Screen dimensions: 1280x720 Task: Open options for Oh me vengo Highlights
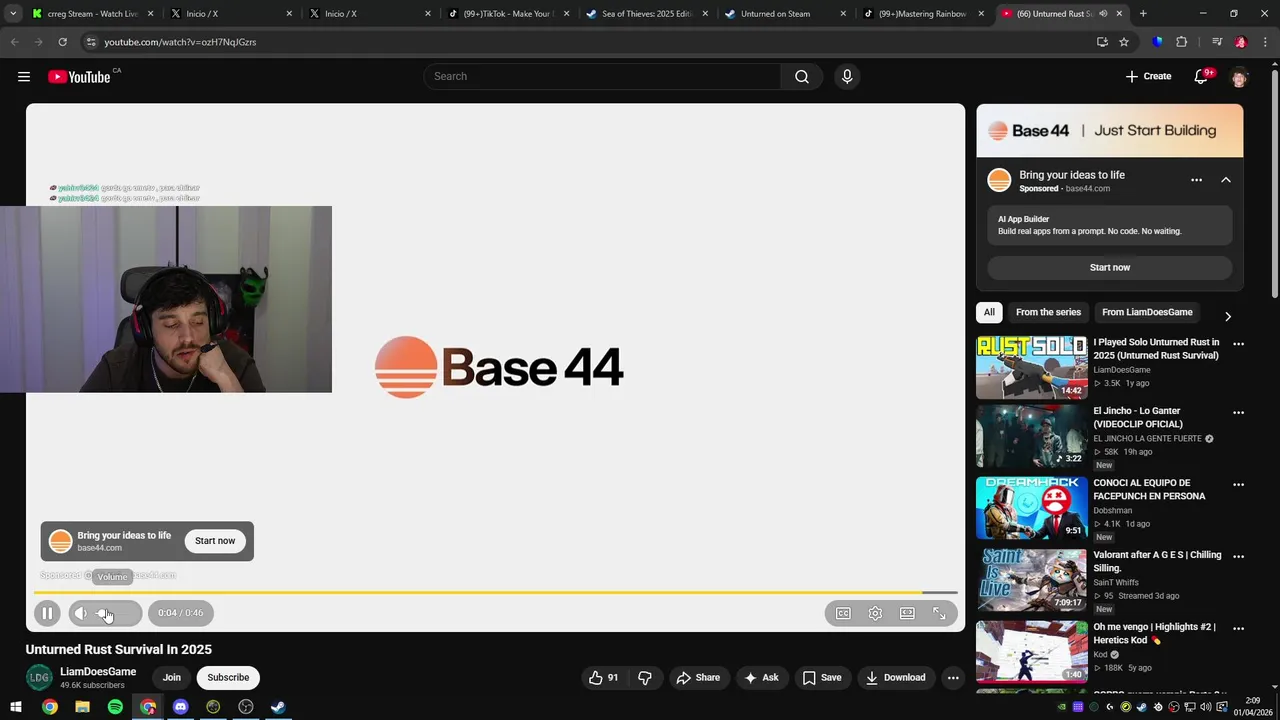1238,628
